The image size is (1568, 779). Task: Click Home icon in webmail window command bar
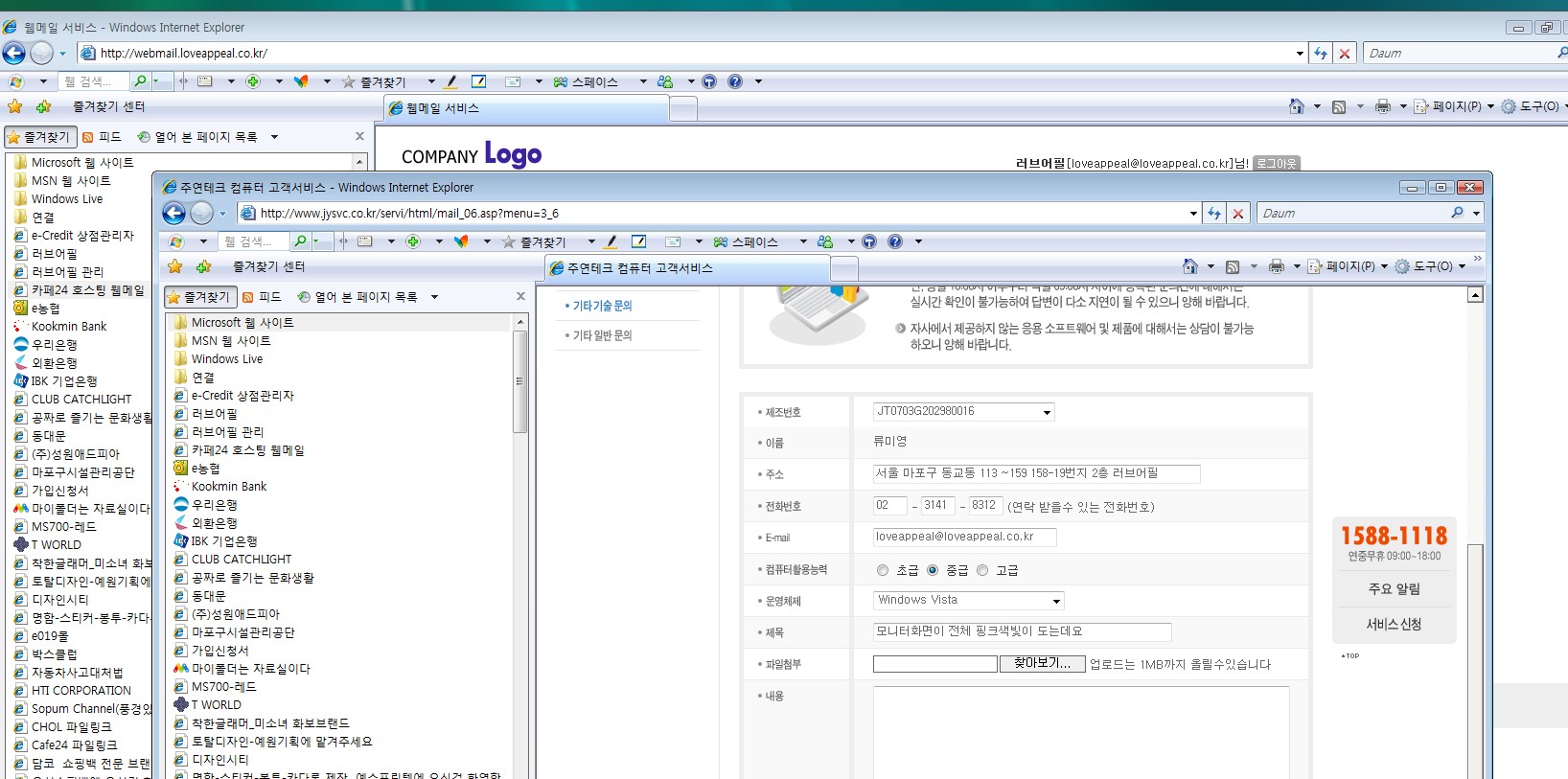point(1296,106)
